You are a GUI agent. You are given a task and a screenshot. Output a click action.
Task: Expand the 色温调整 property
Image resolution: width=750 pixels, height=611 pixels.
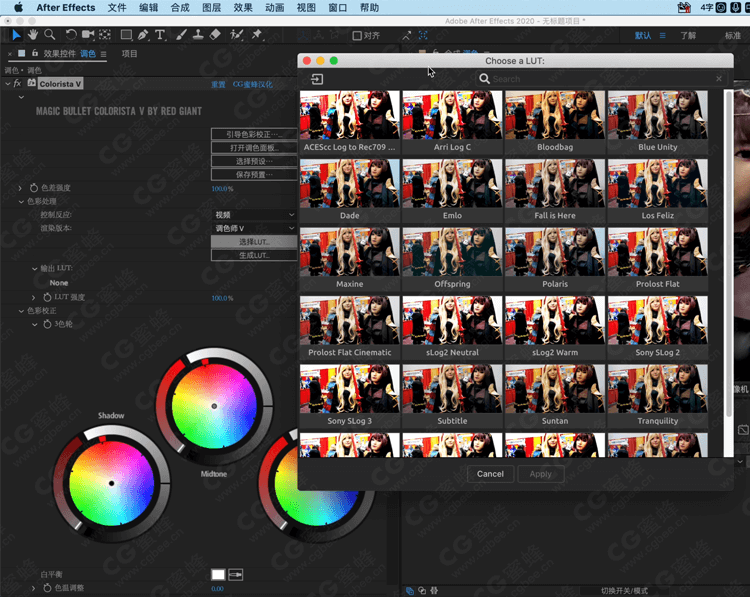point(33,588)
